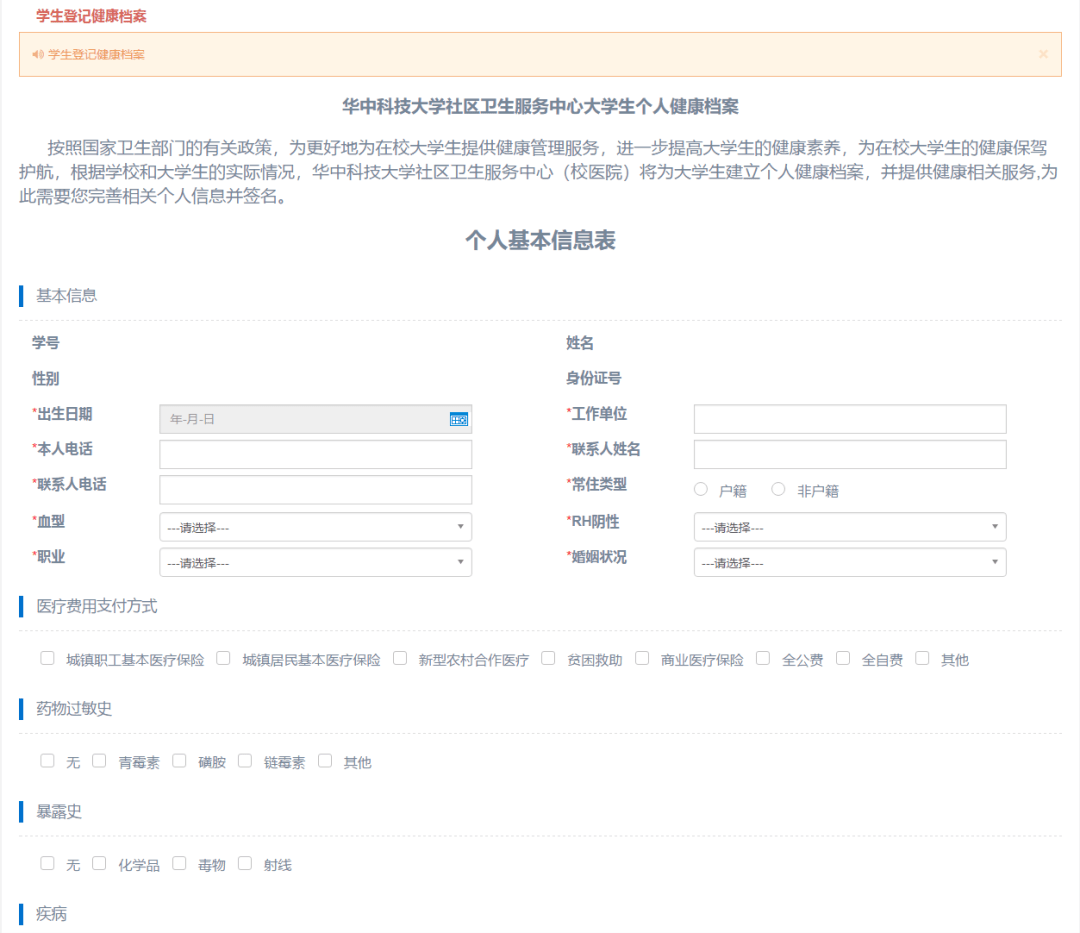Click the 个人基本信息表 heading
Screen dimensions: 1080x933
(540, 240)
